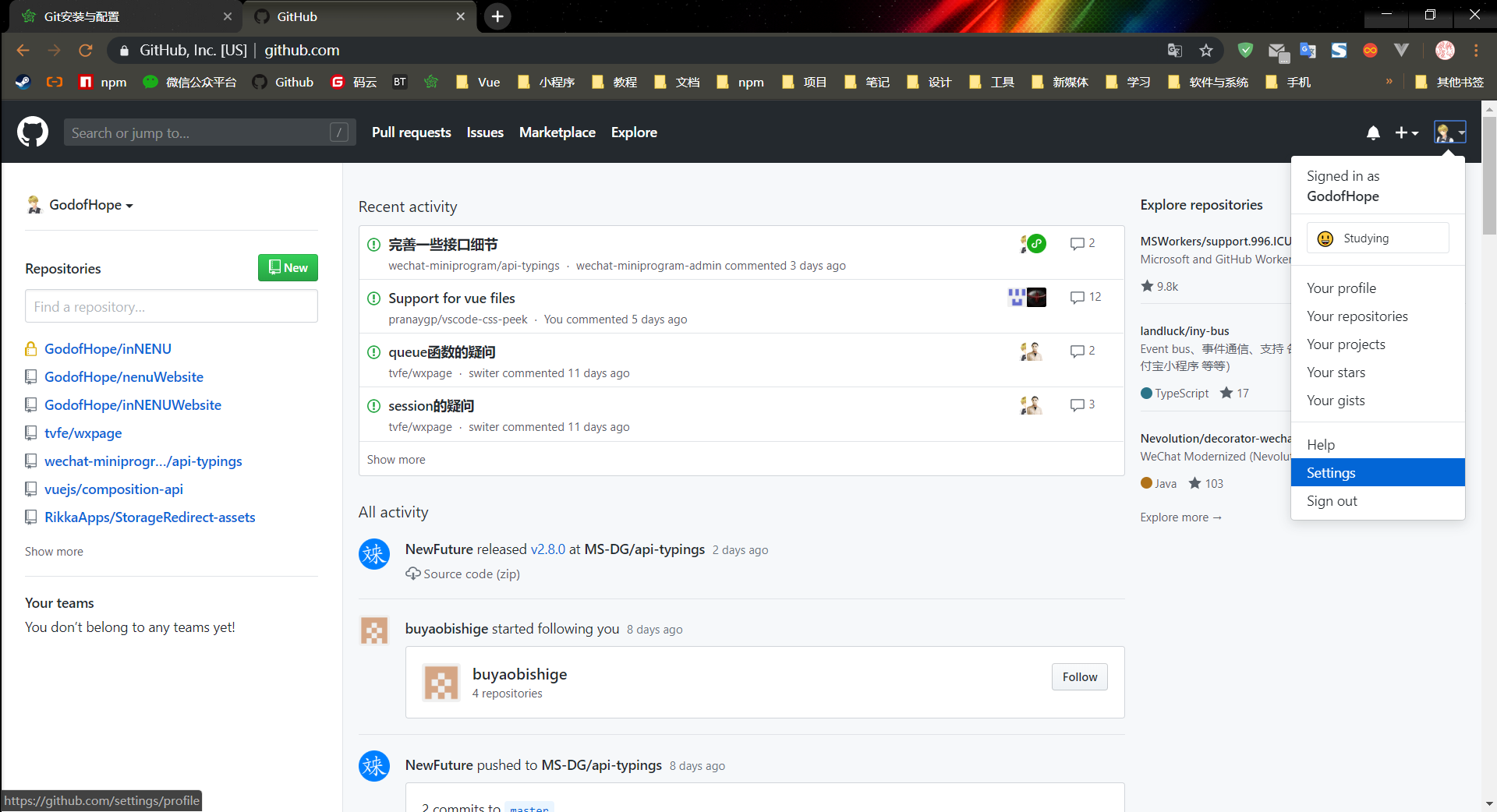Follow the user buyaobishige
1497x812 pixels.
pyautogui.click(x=1079, y=676)
